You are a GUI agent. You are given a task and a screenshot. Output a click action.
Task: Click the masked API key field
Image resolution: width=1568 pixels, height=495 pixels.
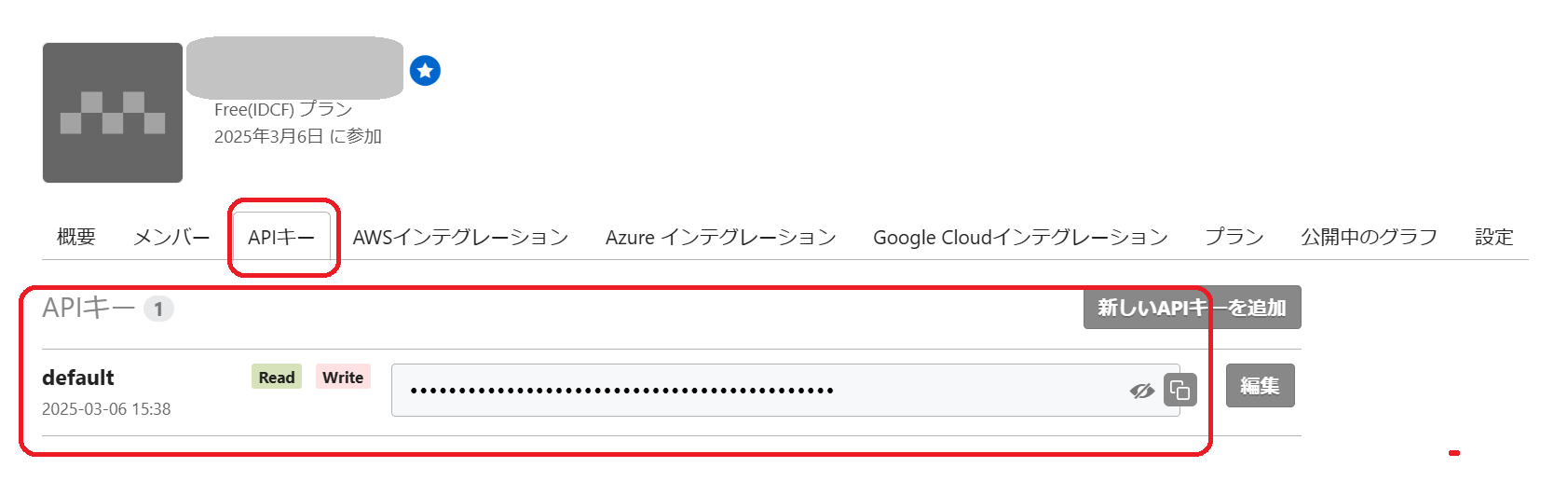pyautogui.click(x=745, y=391)
